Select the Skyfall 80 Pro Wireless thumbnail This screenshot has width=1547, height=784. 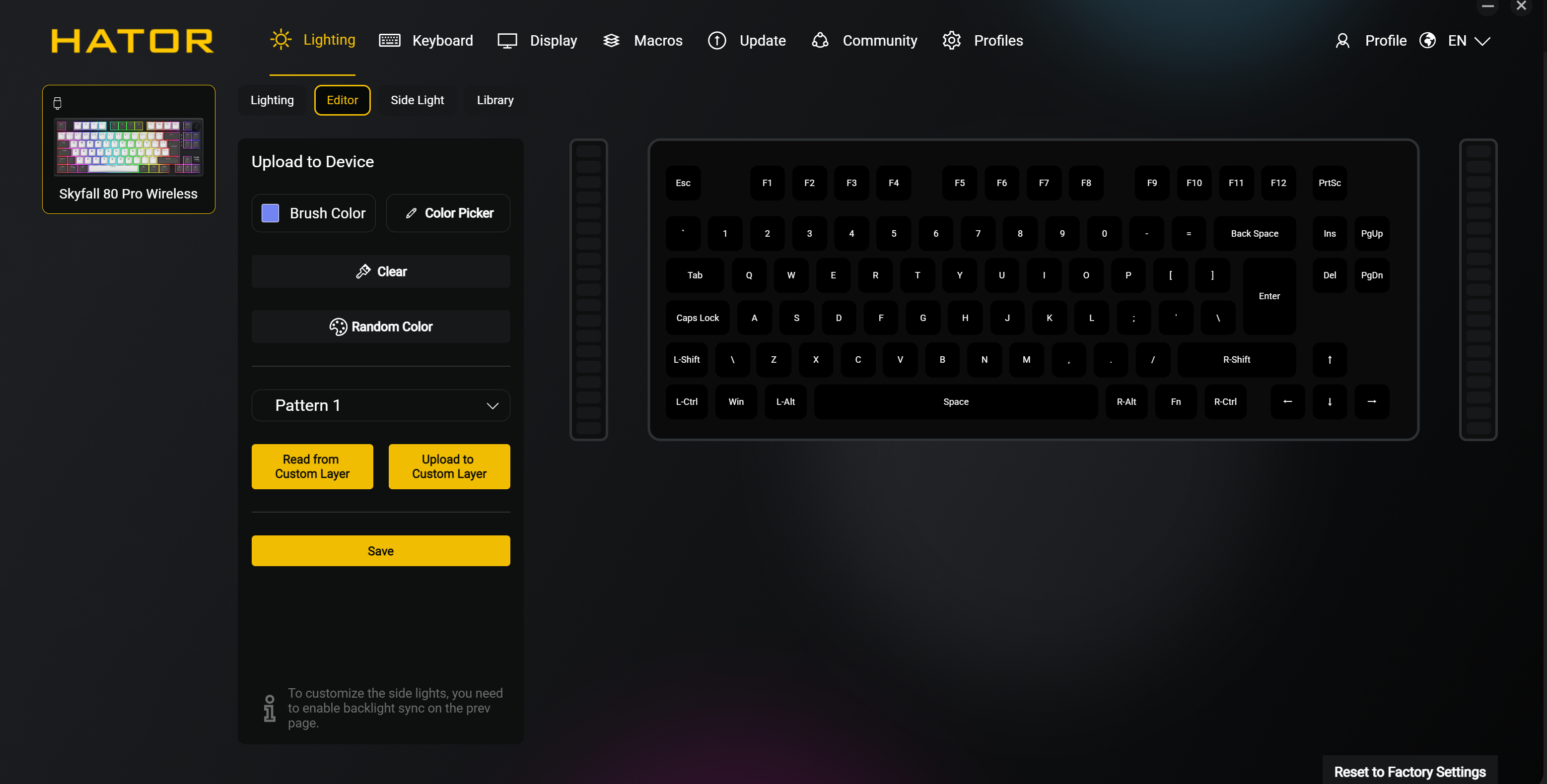pos(129,148)
